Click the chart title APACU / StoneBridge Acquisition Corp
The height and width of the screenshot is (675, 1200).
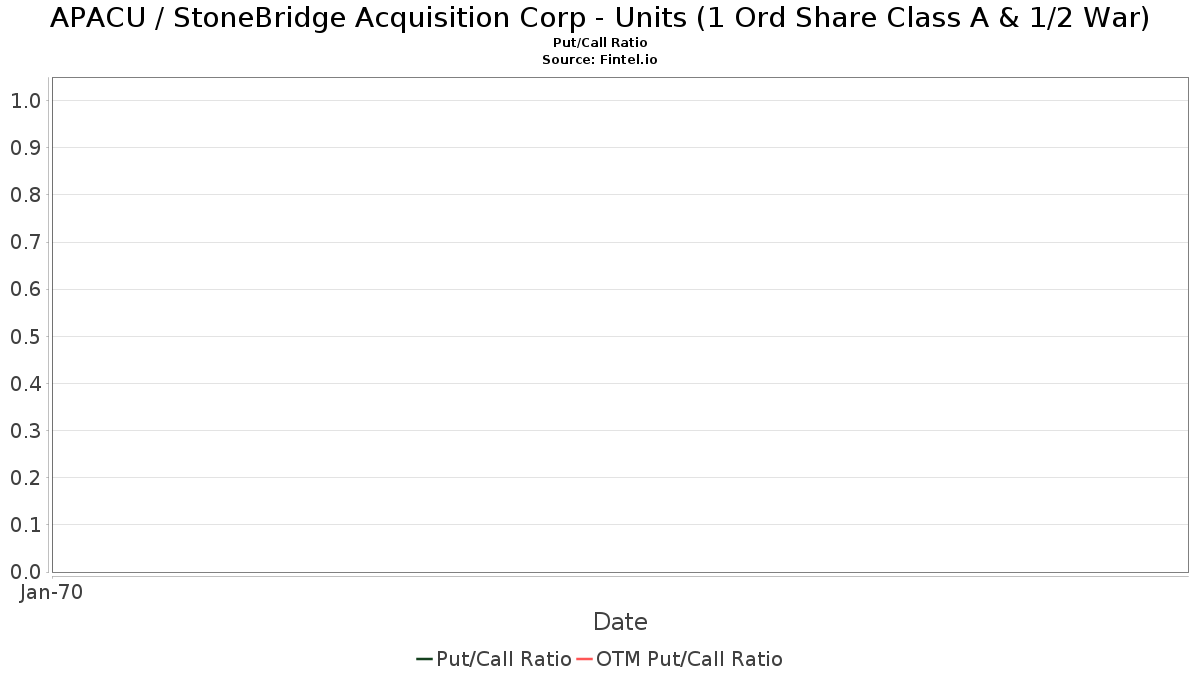pyautogui.click(x=600, y=18)
